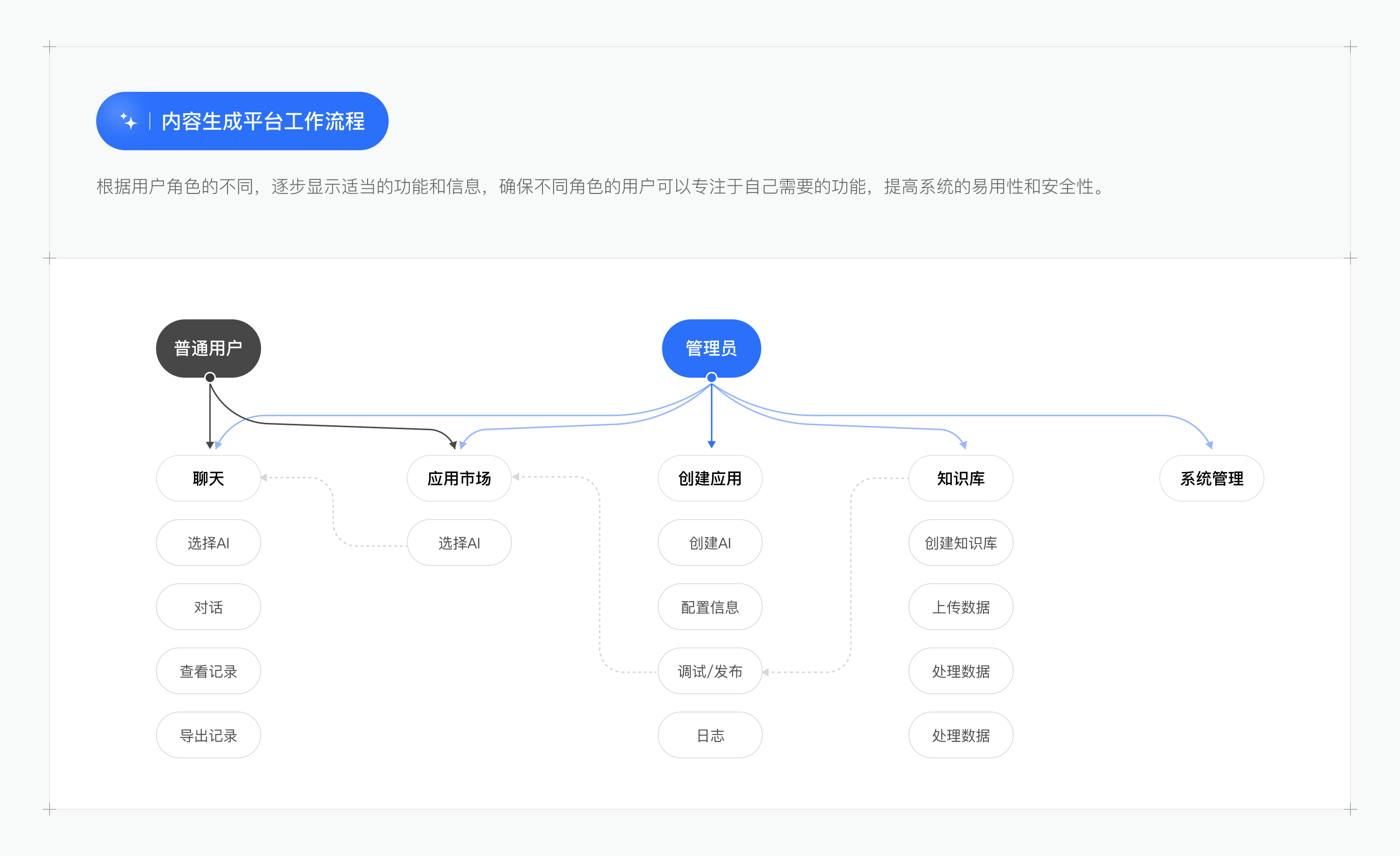The width and height of the screenshot is (1400, 856).
Task: Open the 知识库 node
Action: tap(960, 478)
